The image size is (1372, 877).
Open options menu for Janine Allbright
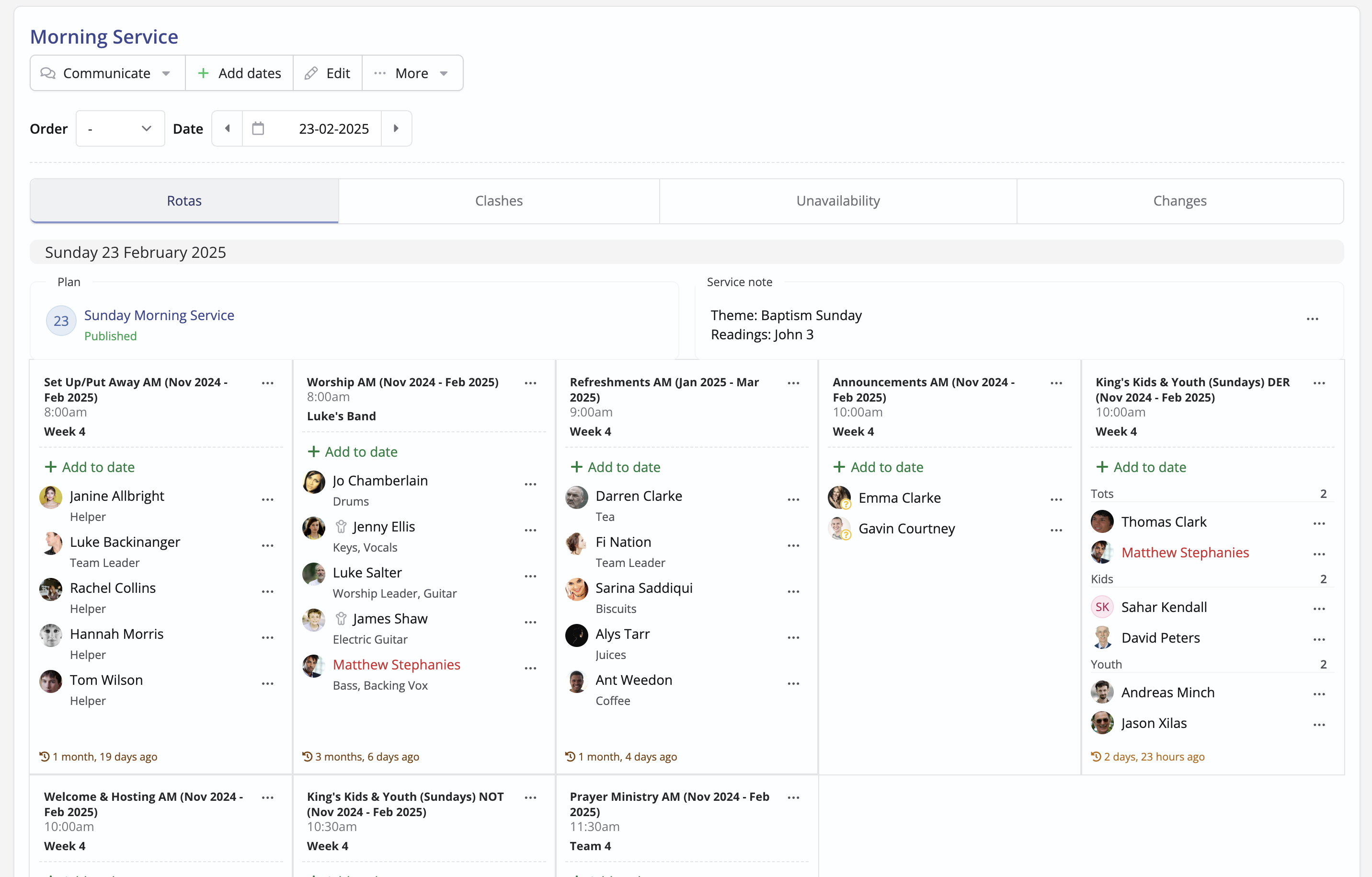(268, 499)
